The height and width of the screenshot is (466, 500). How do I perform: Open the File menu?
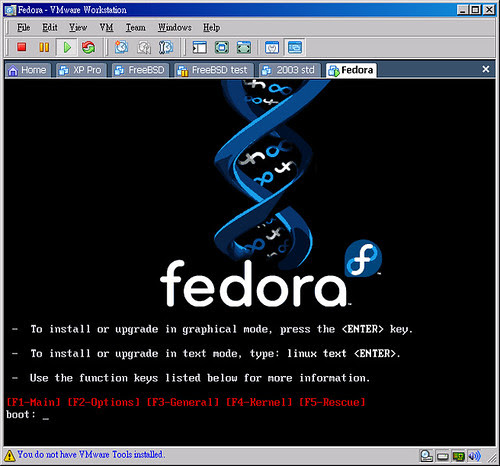pyautogui.click(x=23, y=27)
